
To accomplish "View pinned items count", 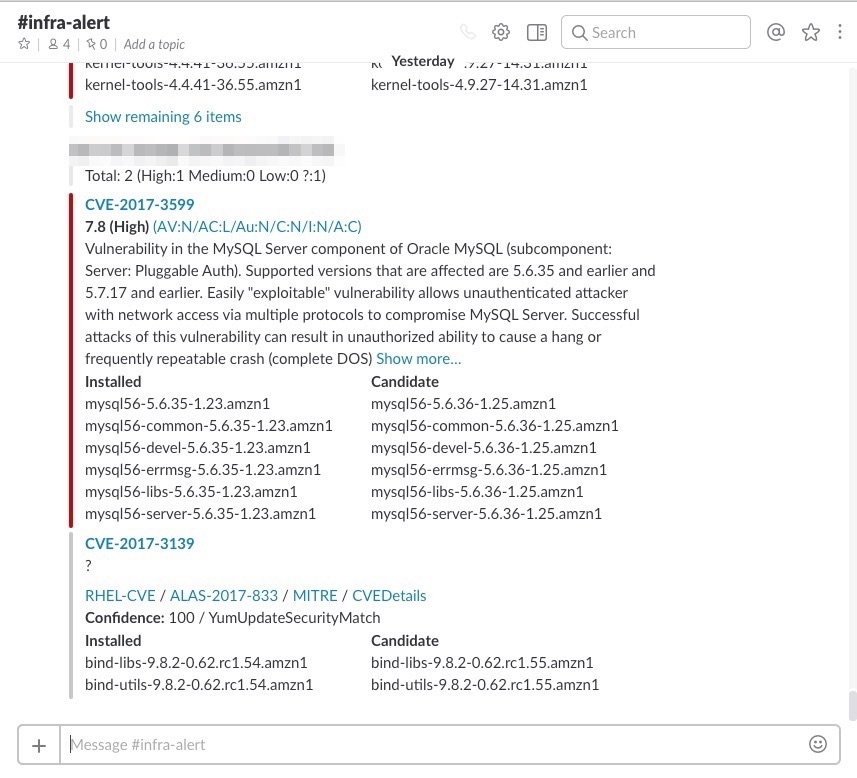I will [x=96, y=44].
